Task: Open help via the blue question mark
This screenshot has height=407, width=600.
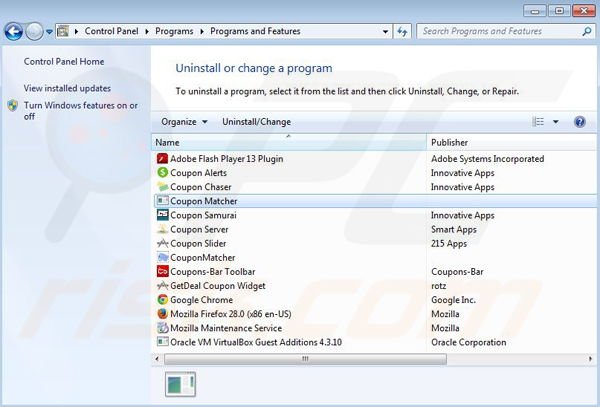Action: tap(580, 122)
